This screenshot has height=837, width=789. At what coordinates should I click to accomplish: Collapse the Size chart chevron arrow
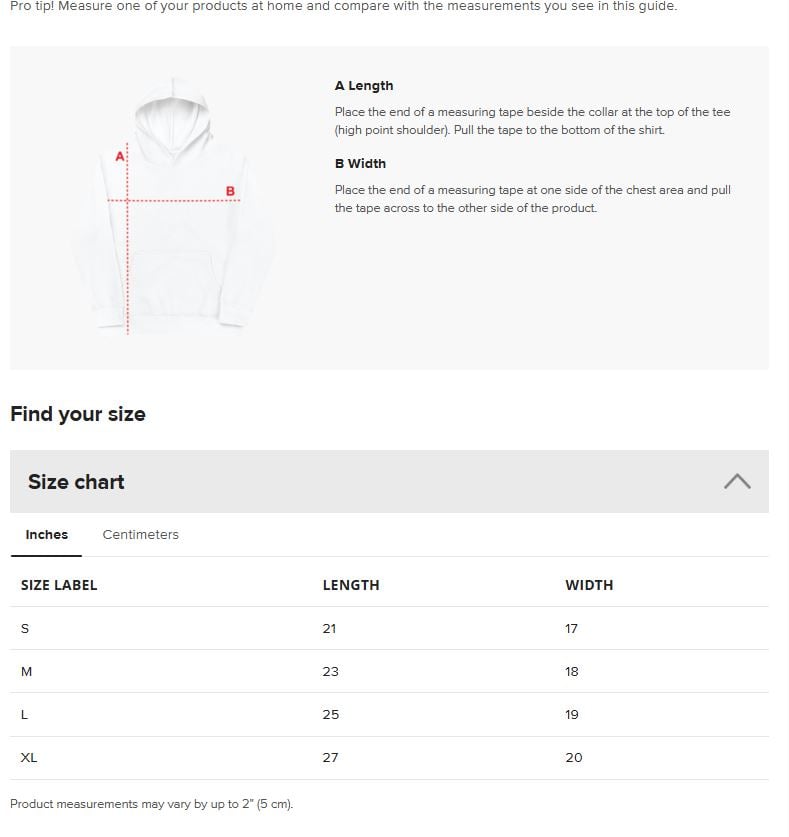tap(737, 481)
